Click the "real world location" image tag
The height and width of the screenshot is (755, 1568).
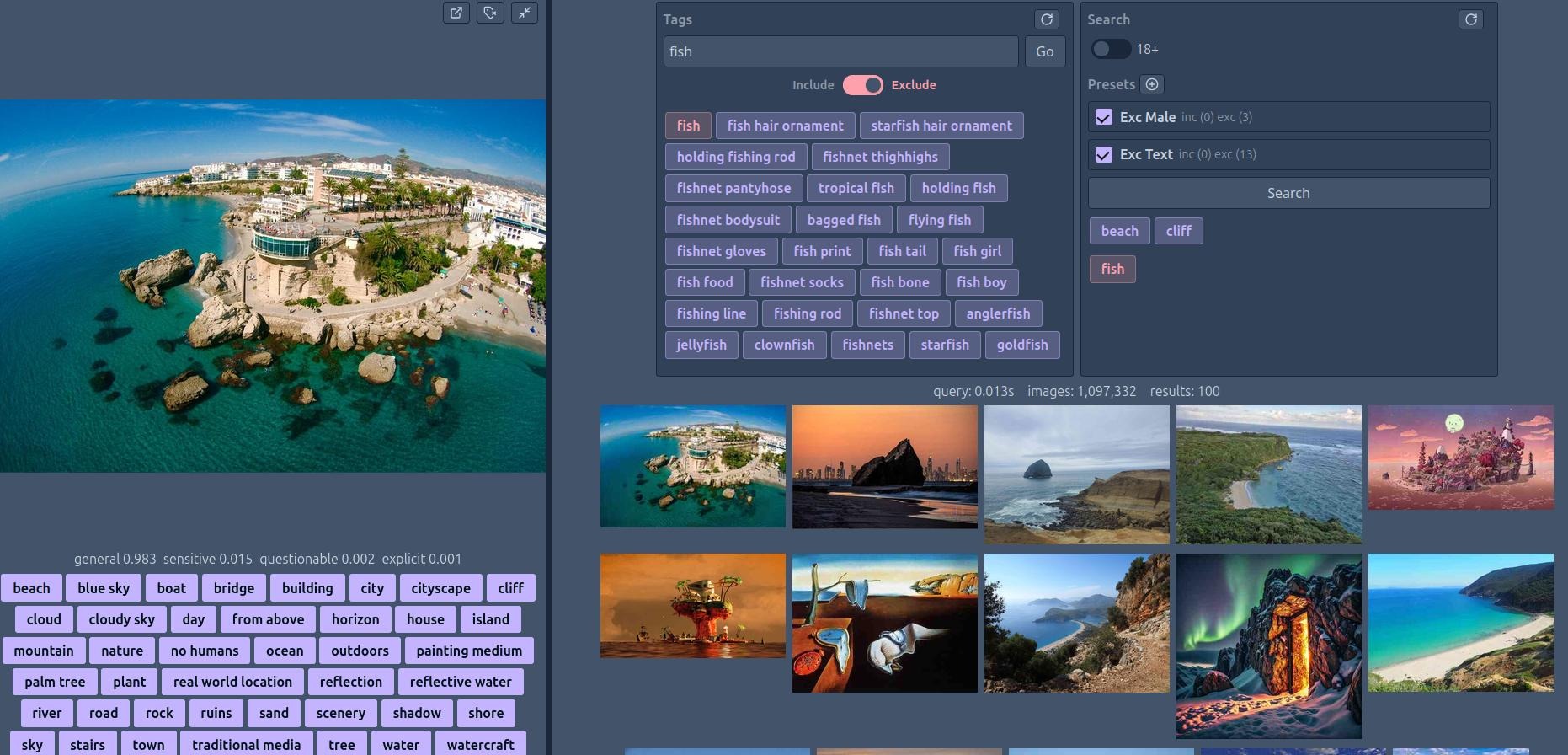tap(232, 682)
